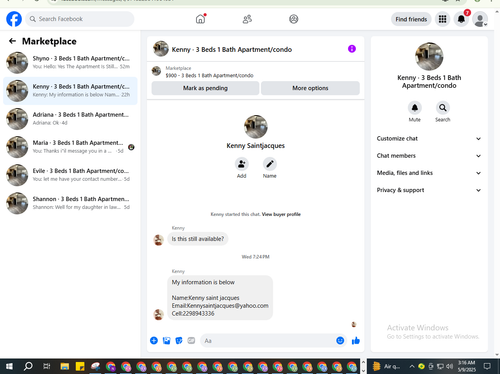Open volume control in system tray
The width and height of the screenshot is (500, 374).
pyautogui.click(x=450, y=367)
